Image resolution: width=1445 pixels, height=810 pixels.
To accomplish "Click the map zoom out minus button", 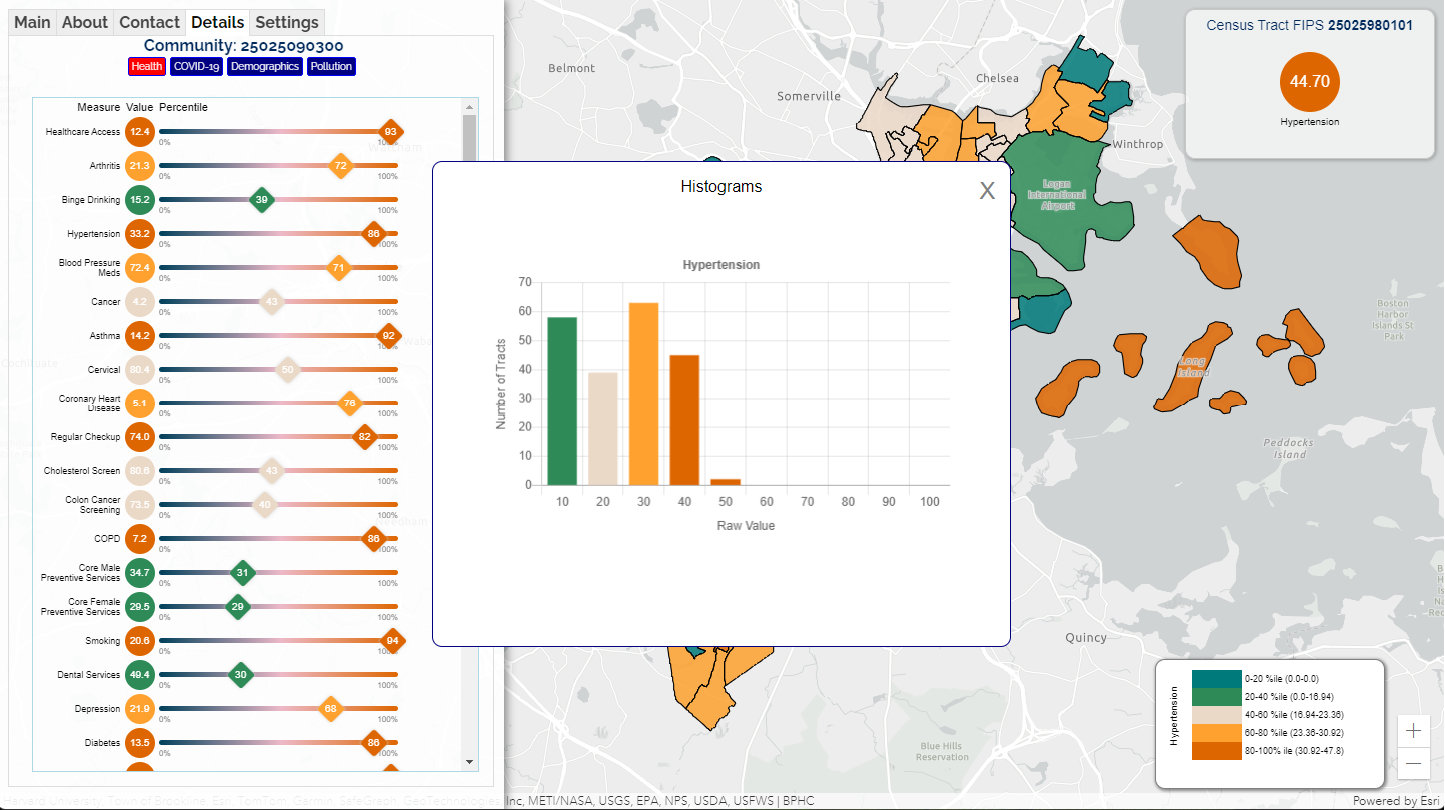I will 1413,765.
